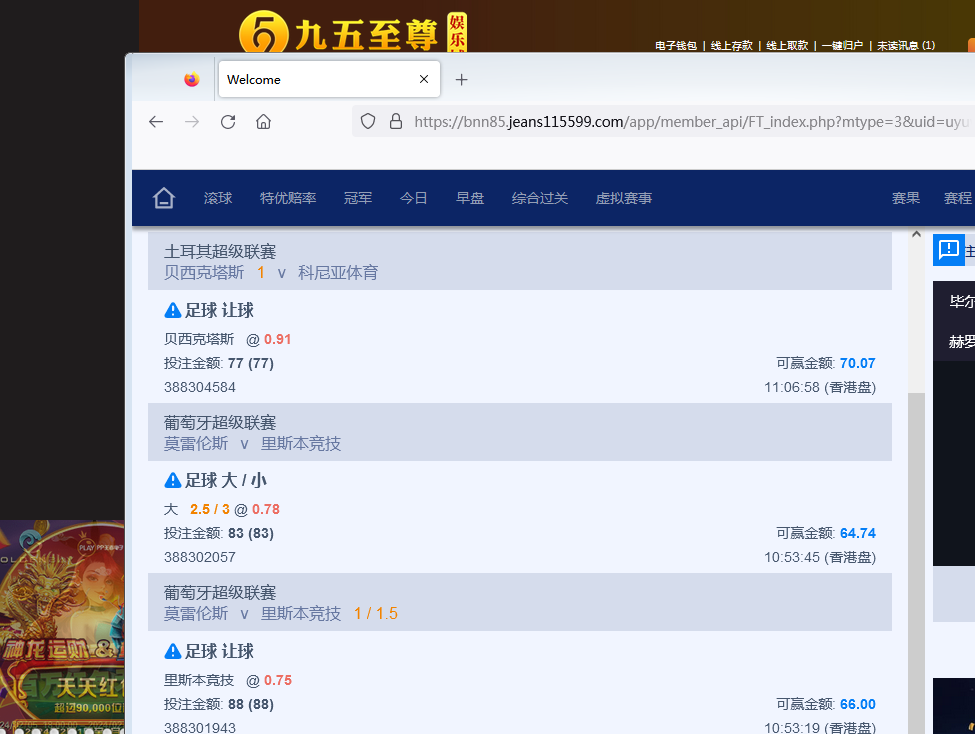Open 线上取款 in background casino site

click(787, 45)
